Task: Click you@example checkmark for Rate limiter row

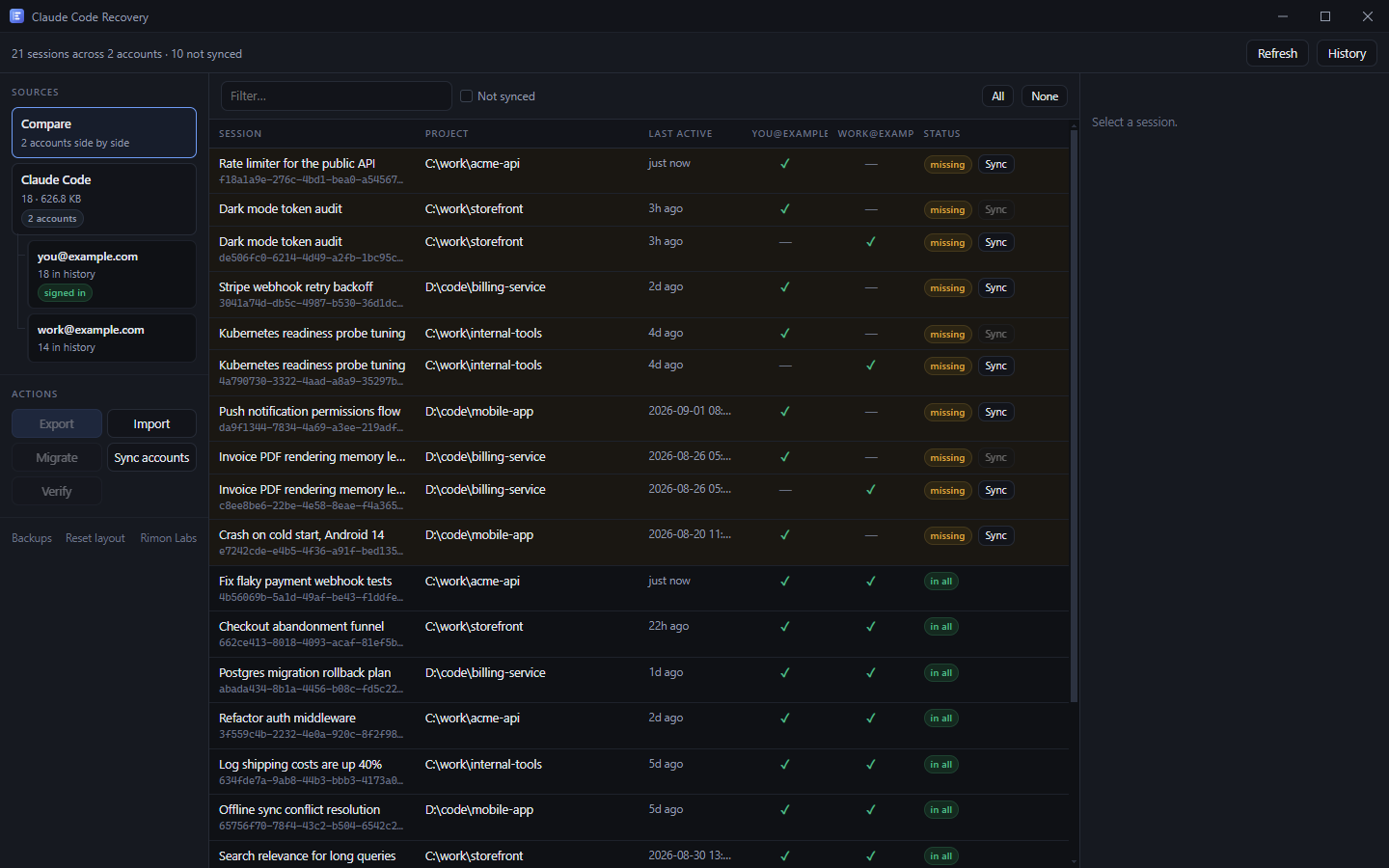Action: [785, 164]
